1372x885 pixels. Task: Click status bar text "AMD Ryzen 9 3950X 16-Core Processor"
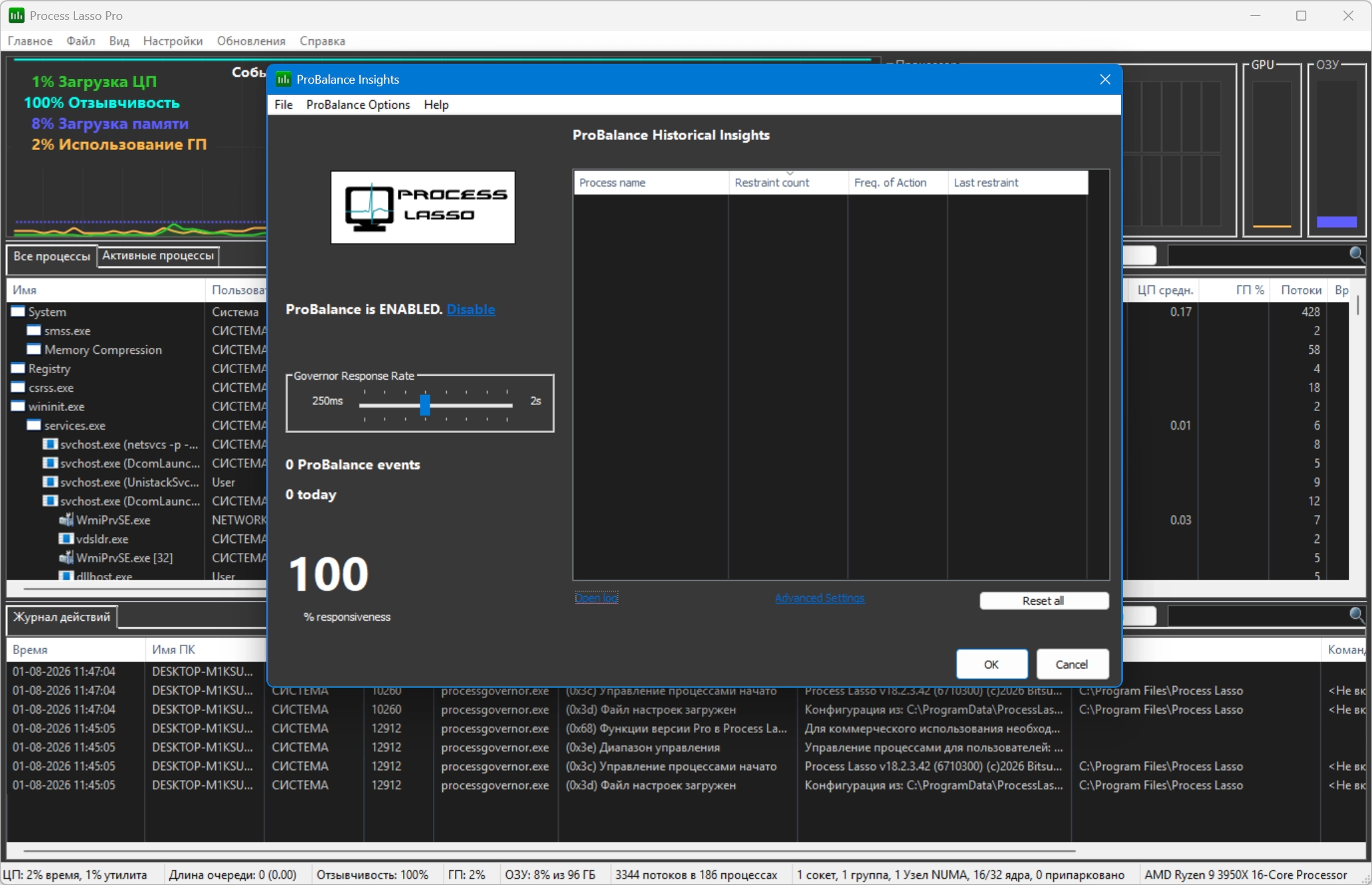pos(1246,875)
